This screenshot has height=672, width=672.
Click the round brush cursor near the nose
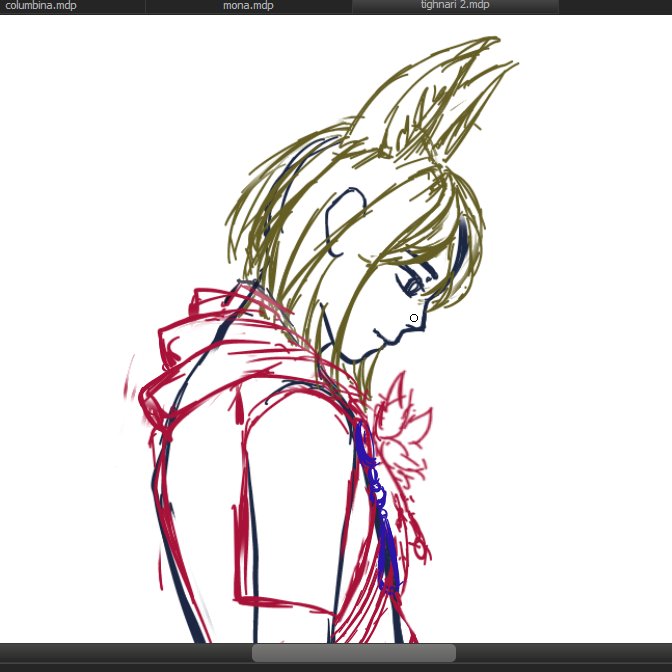tap(414, 318)
